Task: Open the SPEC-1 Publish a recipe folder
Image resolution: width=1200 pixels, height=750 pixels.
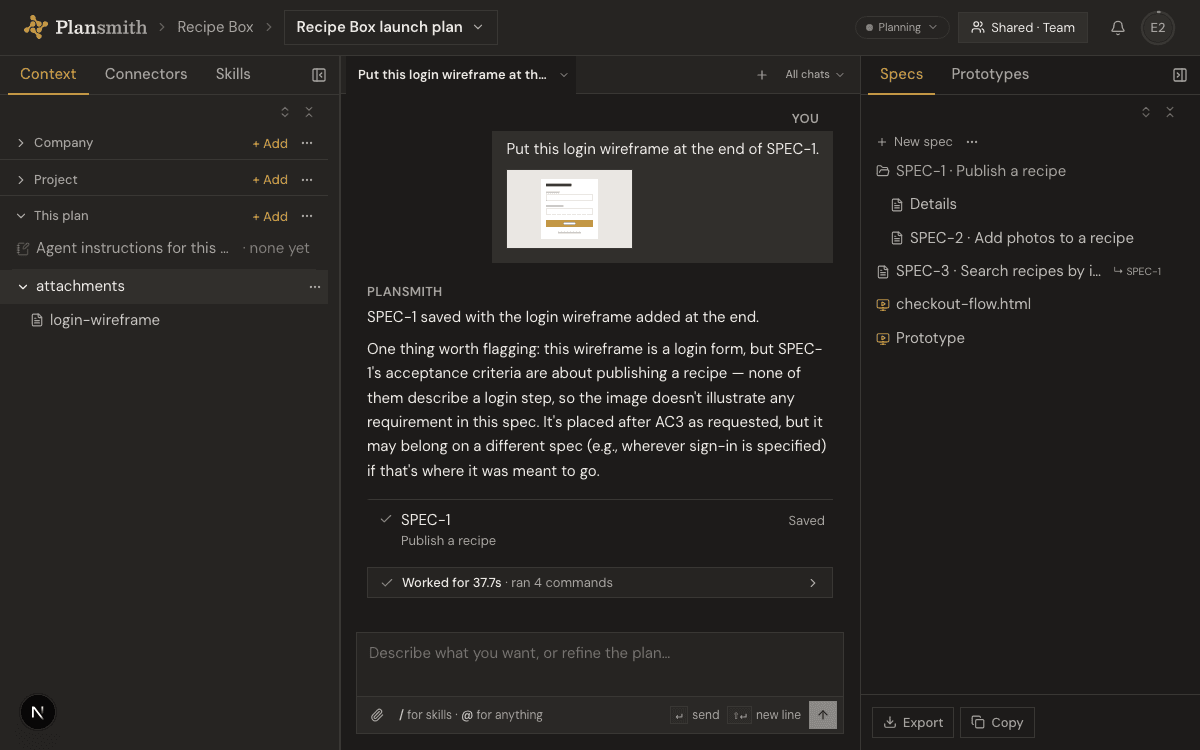Action: 971,171
